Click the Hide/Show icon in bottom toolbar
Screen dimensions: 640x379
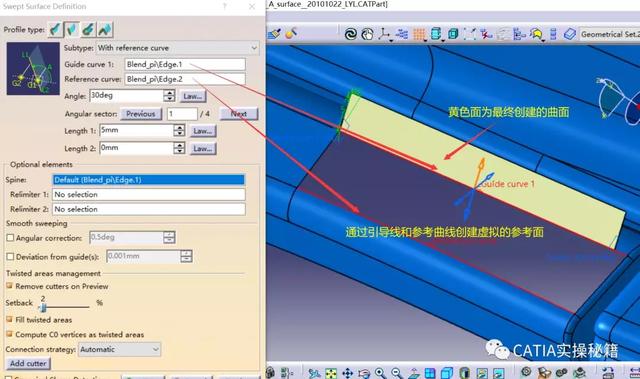[x=482, y=373]
